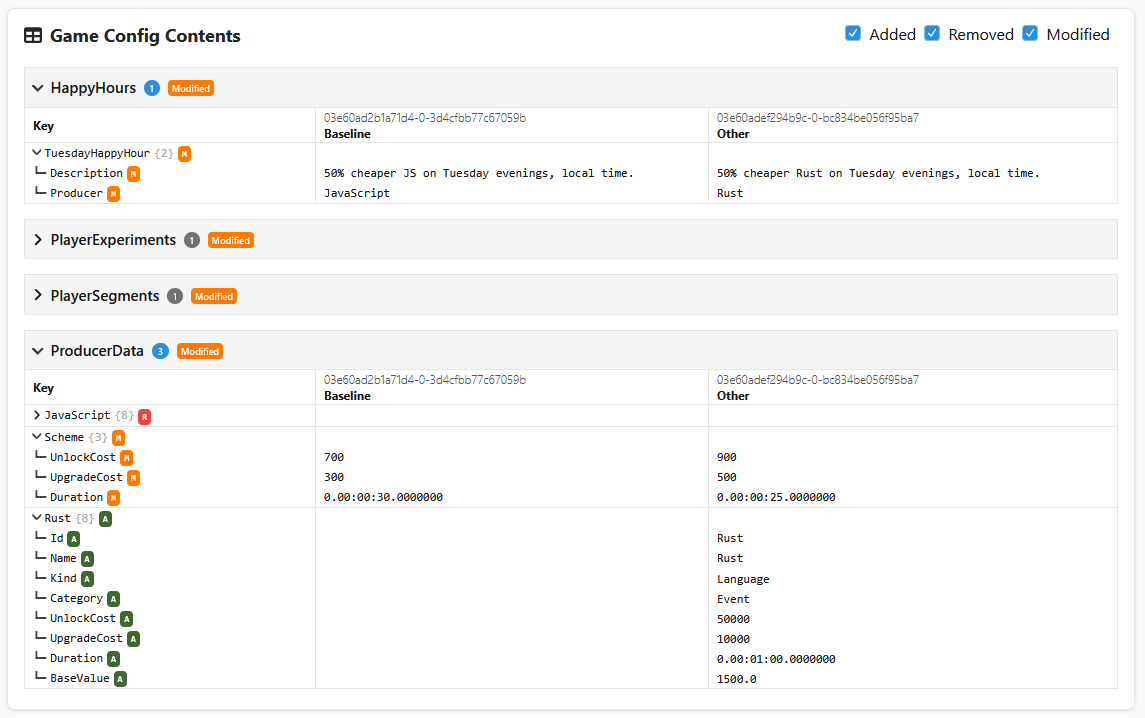Select the Description key row
This screenshot has width=1145, height=718.
pyautogui.click(x=86, y=173)
